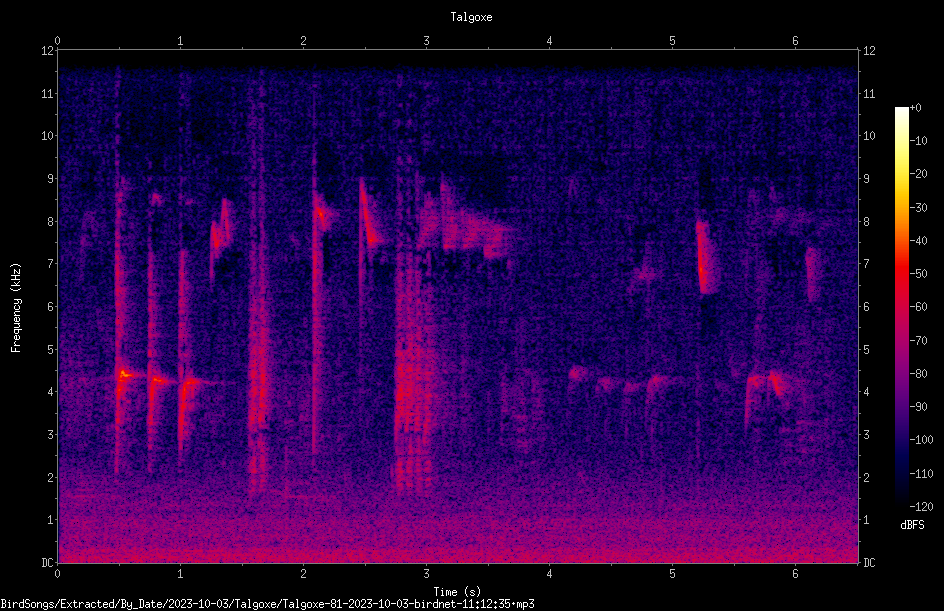This screenshot has height=611, width=944.
Task: Click the 9 label on the right frequency axis
Action: [x=866, y=179]
